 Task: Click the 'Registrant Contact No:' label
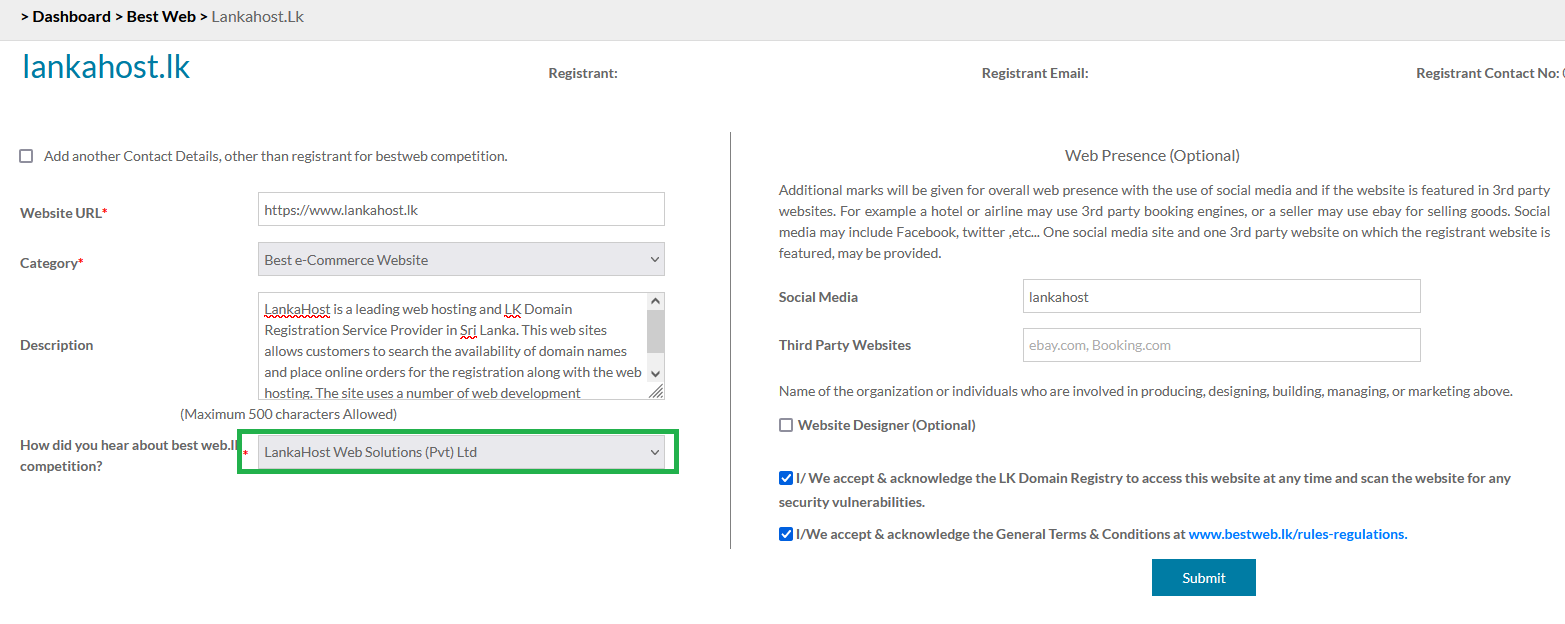pos(1488,73)
